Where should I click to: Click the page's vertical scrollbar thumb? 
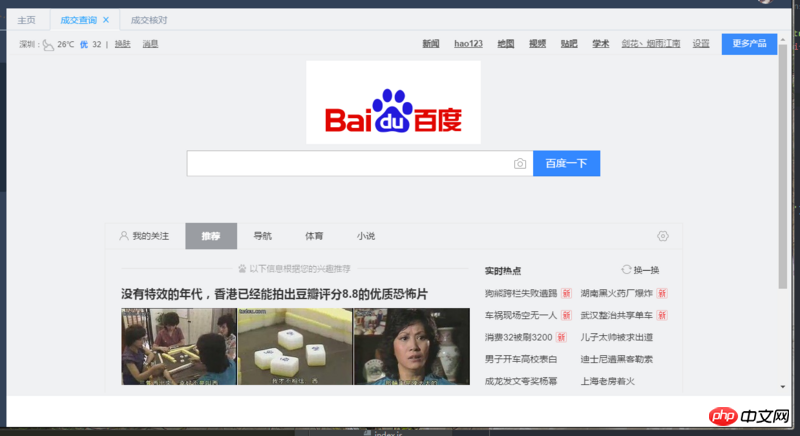[783, 167]
